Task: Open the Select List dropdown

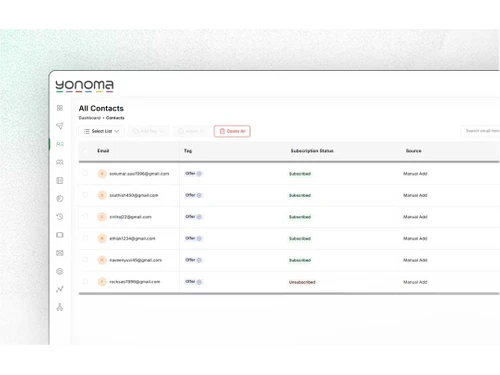Action: [101, 131]
